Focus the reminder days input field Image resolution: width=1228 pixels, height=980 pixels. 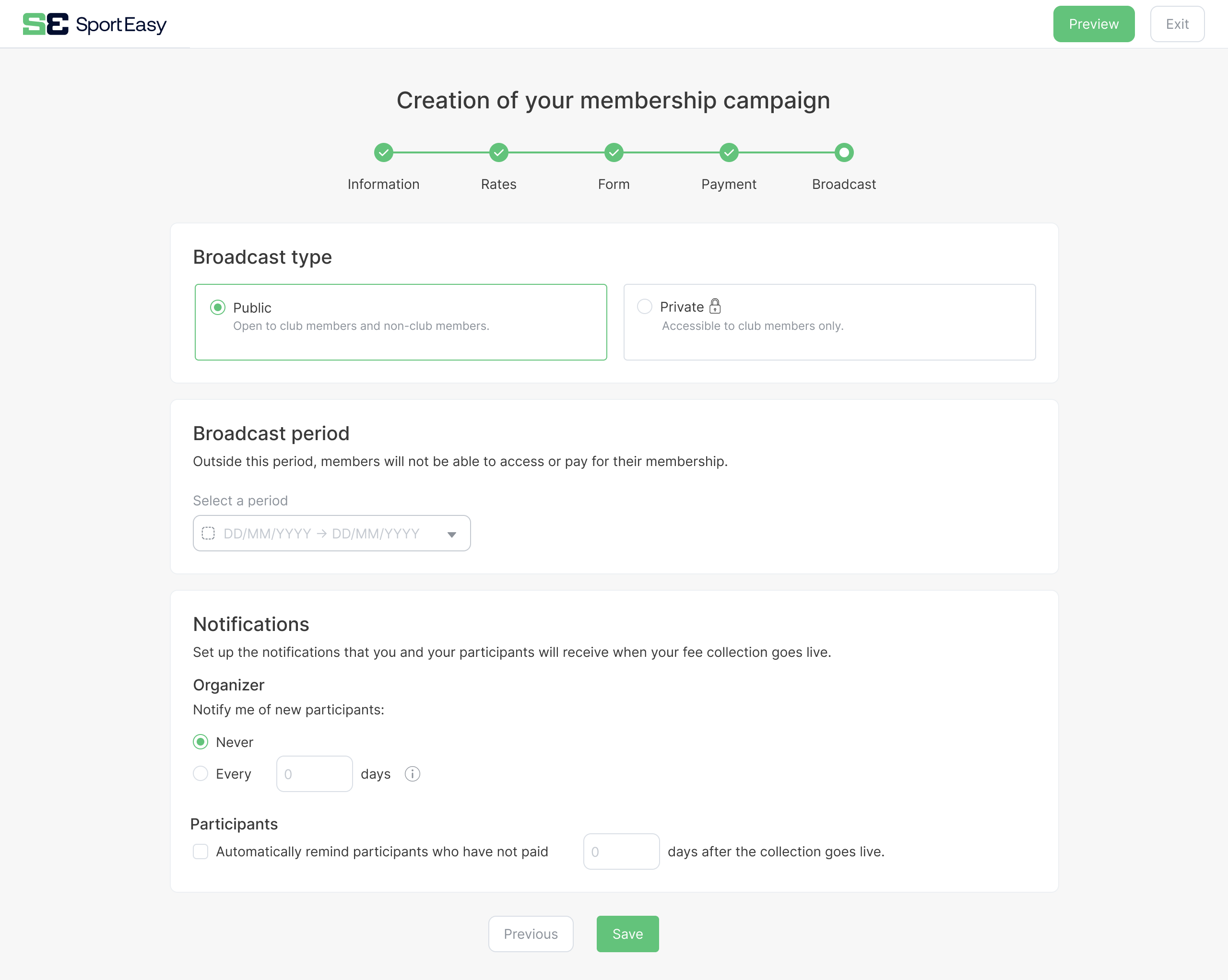621,852
